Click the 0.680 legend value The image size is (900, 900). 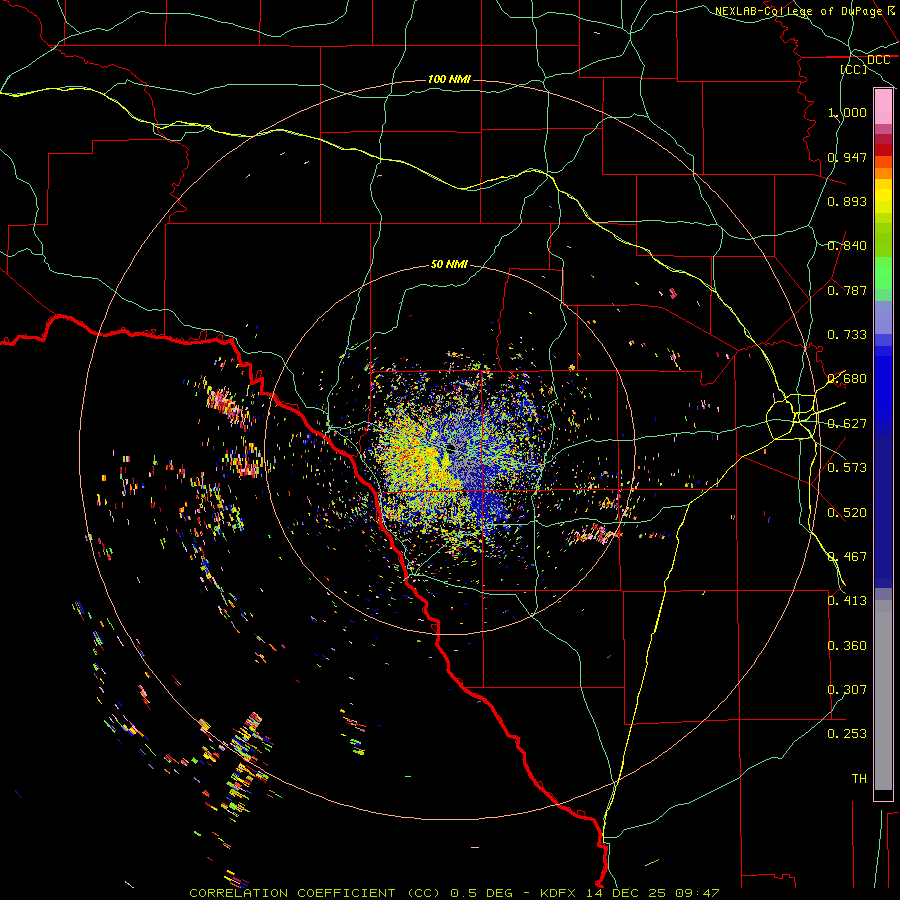click(x=847, y=379)
